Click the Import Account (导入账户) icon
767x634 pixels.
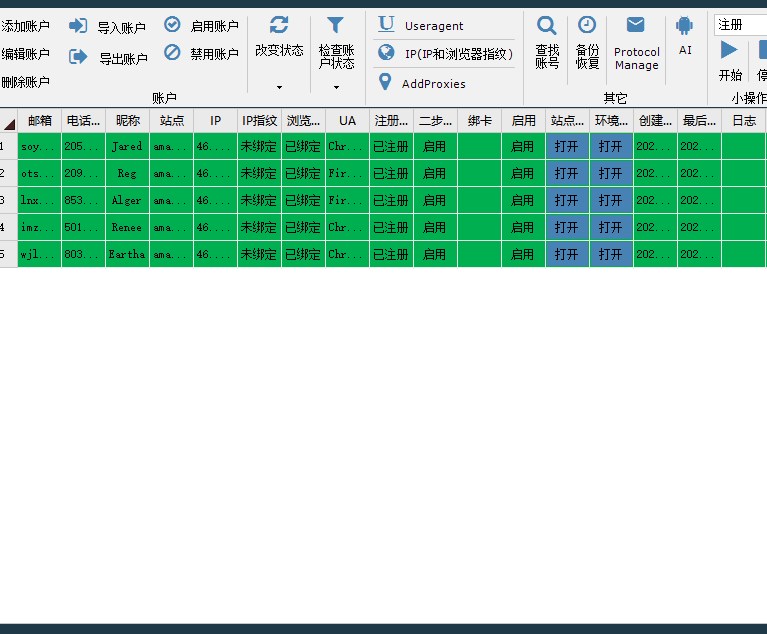click(x=78, y=25)
